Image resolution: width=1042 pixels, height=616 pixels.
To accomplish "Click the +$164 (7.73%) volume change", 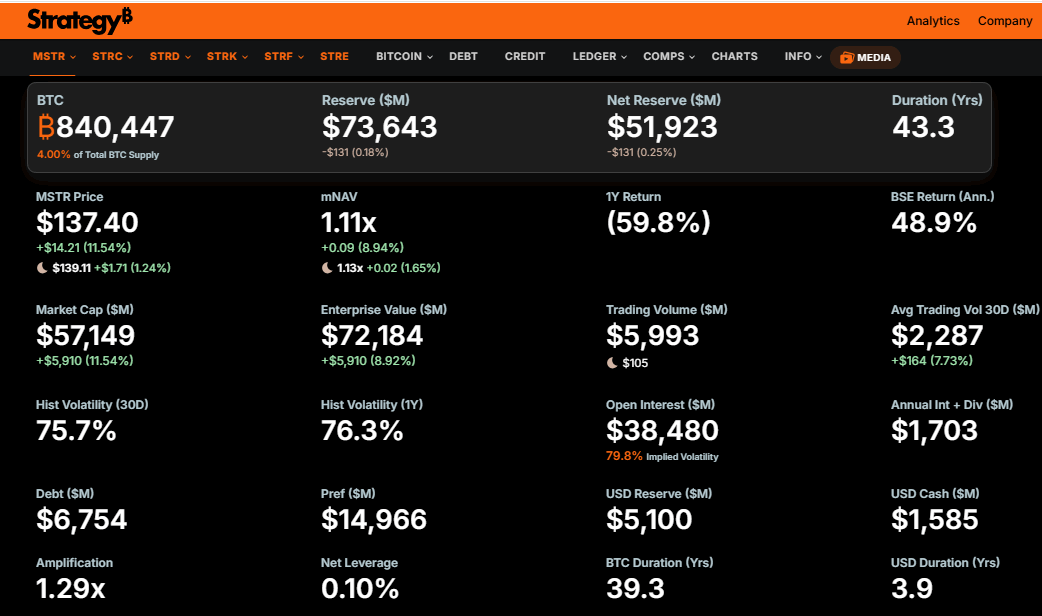I will 932,361.
